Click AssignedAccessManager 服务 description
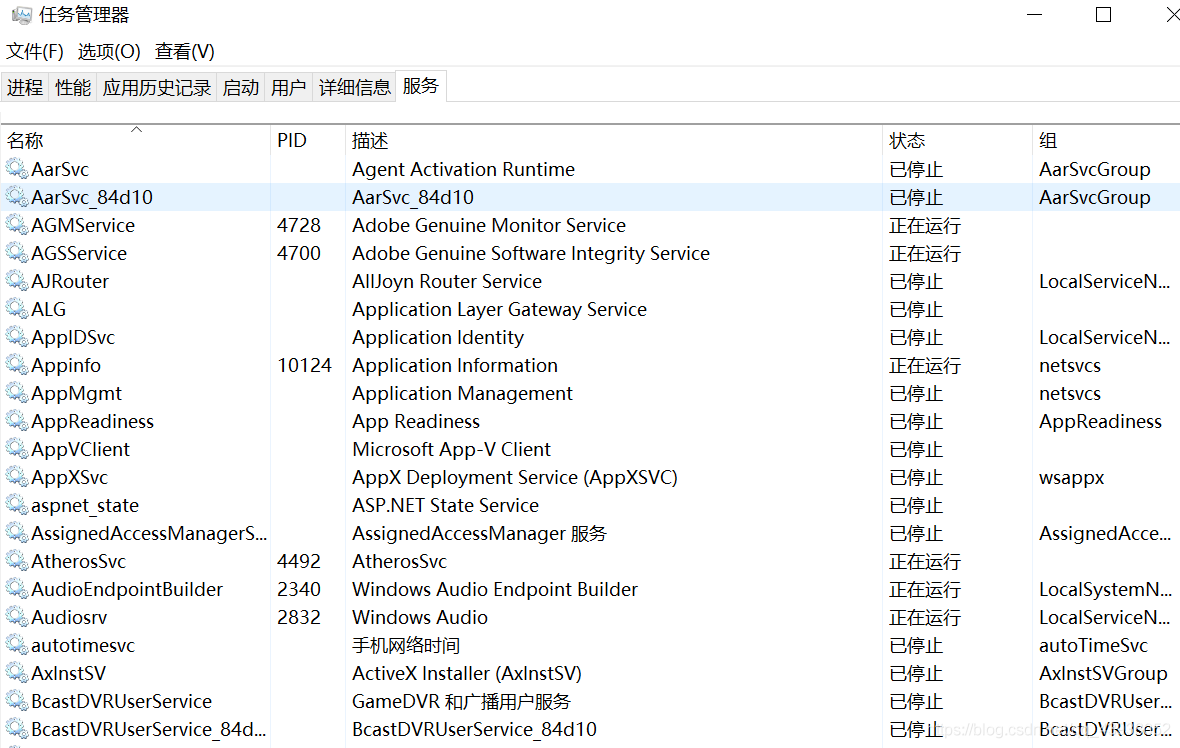1180x748 pixels. (x=479, y=534)
